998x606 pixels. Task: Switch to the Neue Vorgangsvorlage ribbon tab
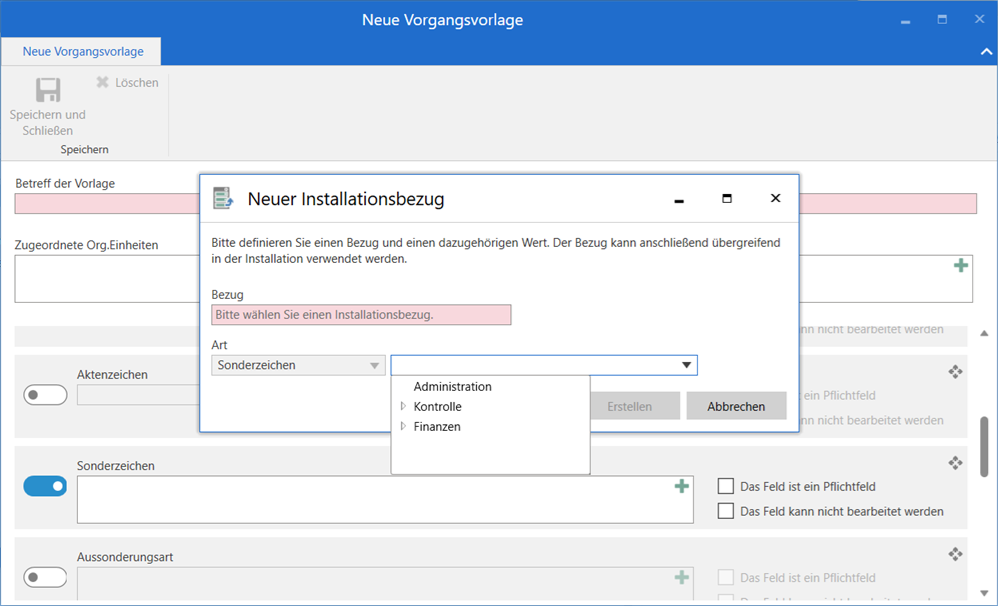pyautogui.click(x=83, y=51)
